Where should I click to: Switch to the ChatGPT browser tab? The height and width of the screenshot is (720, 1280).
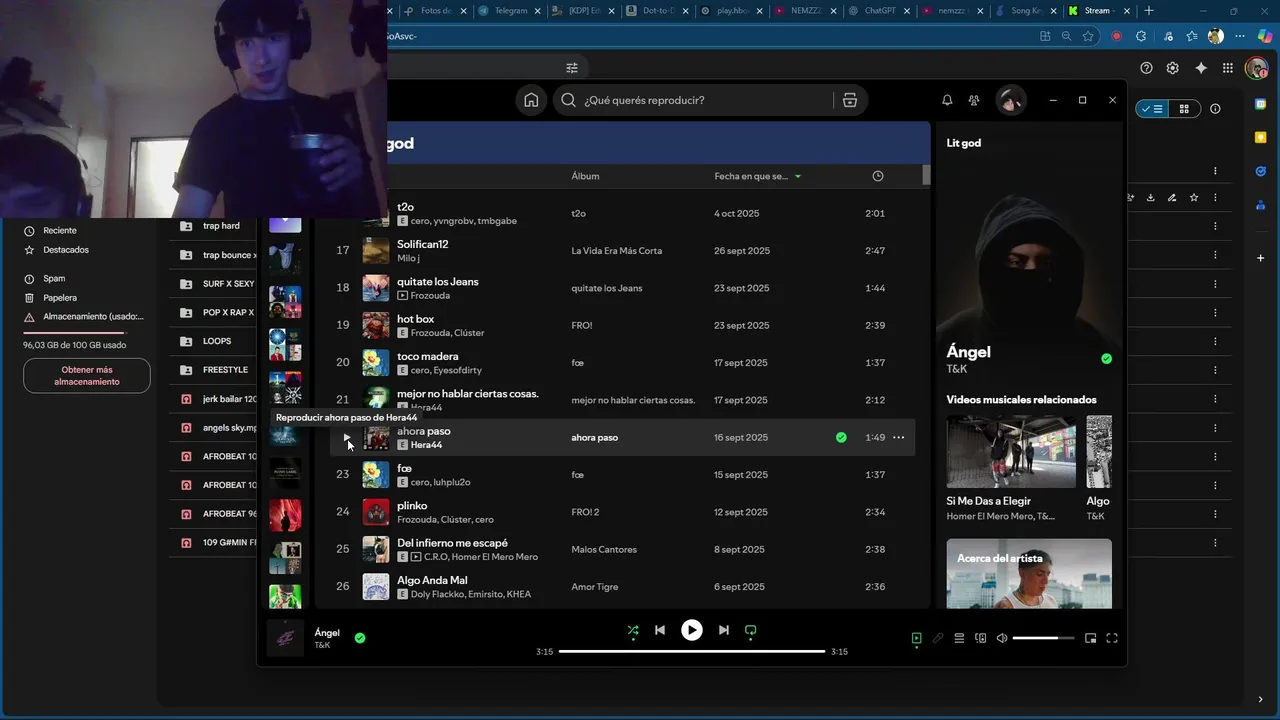coord(880,11)
